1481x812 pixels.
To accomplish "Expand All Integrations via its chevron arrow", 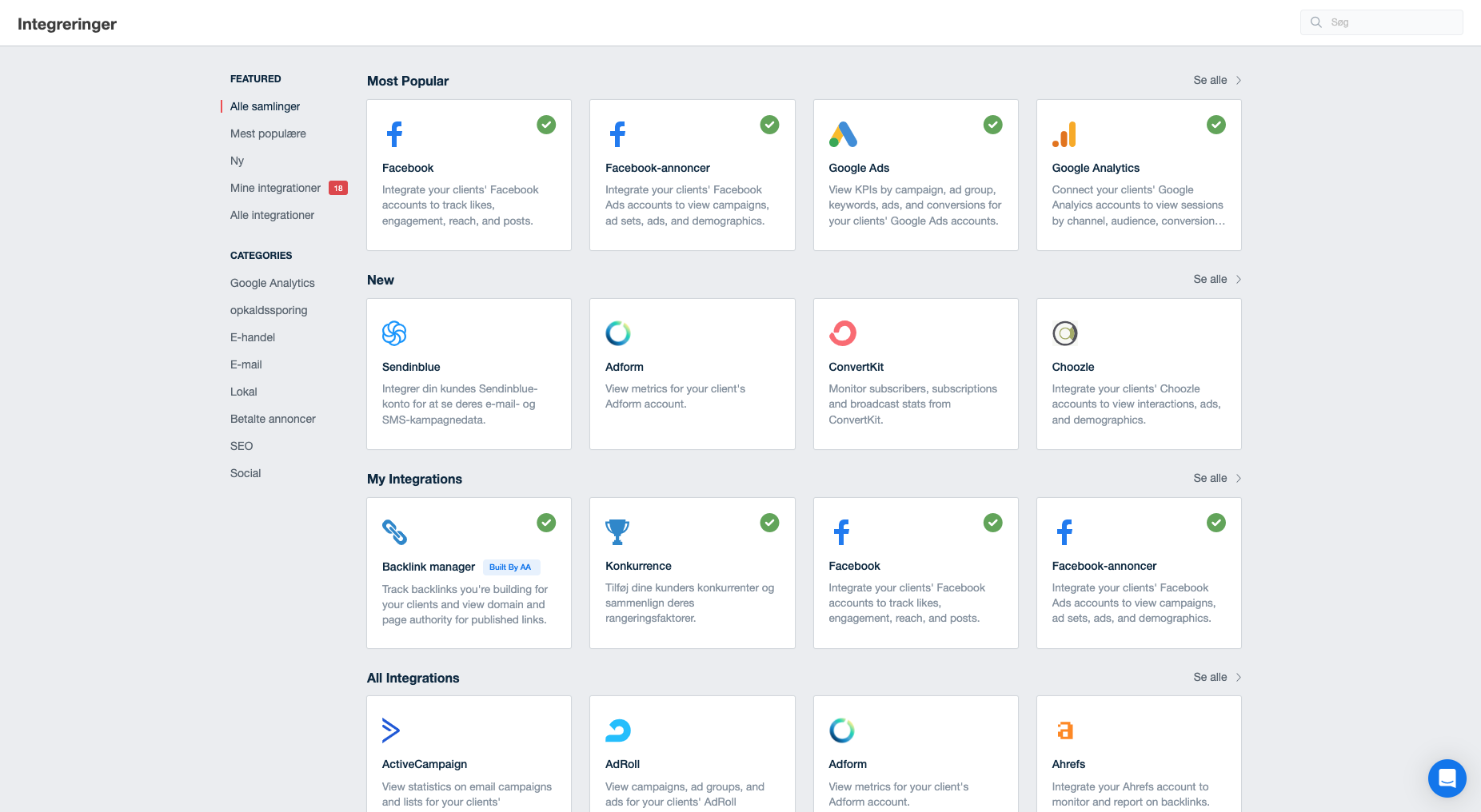I will pyautogui.click(x=1238, y=677).
